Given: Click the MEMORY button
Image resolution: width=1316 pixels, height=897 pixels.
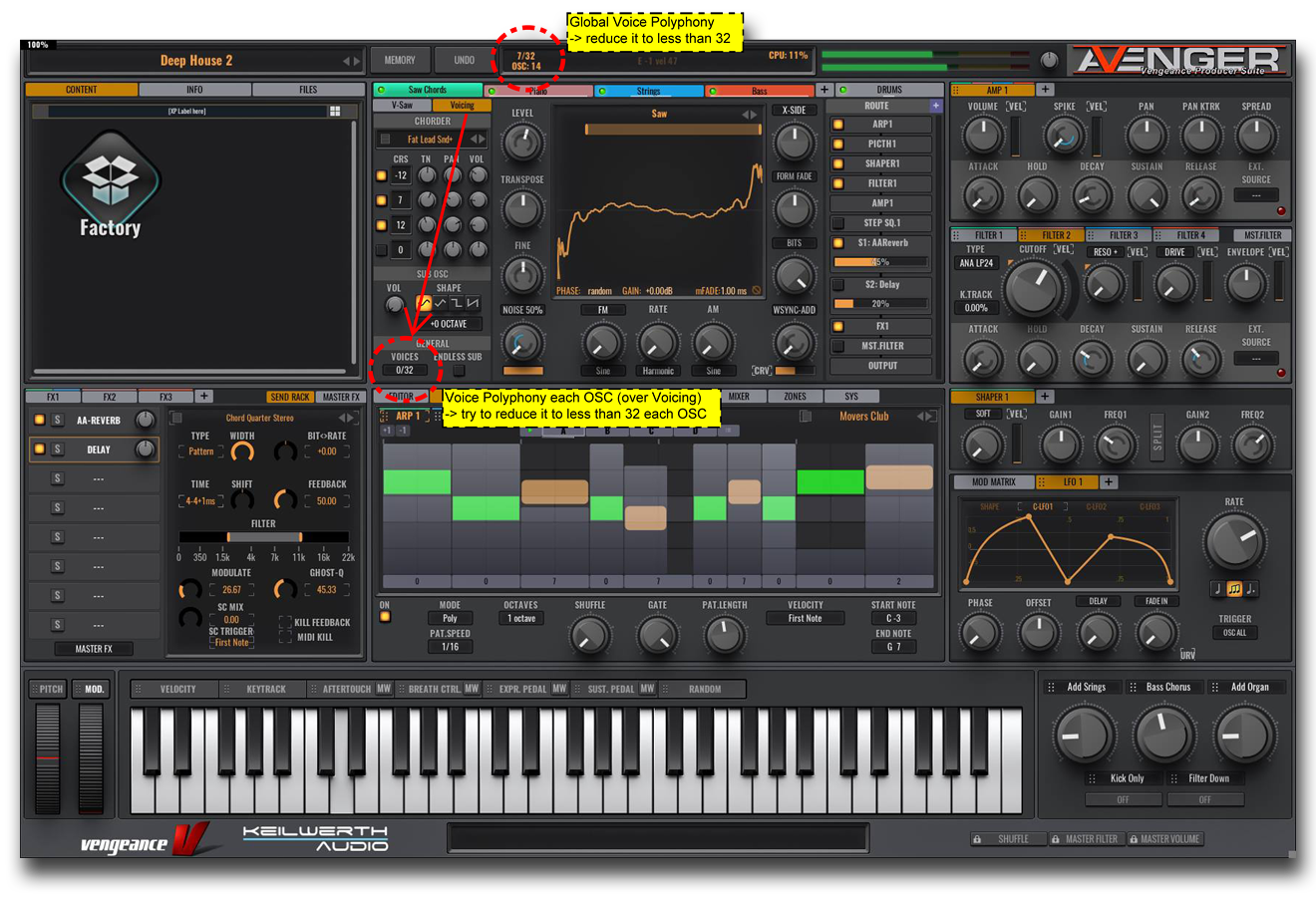Looking at the screenshot, I should (400, 60).
